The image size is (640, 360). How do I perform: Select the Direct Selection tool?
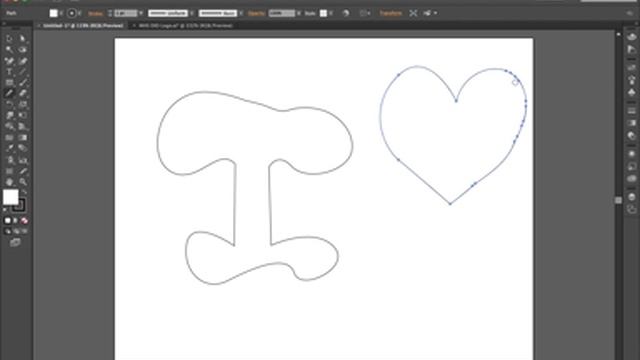click(22, 38)
